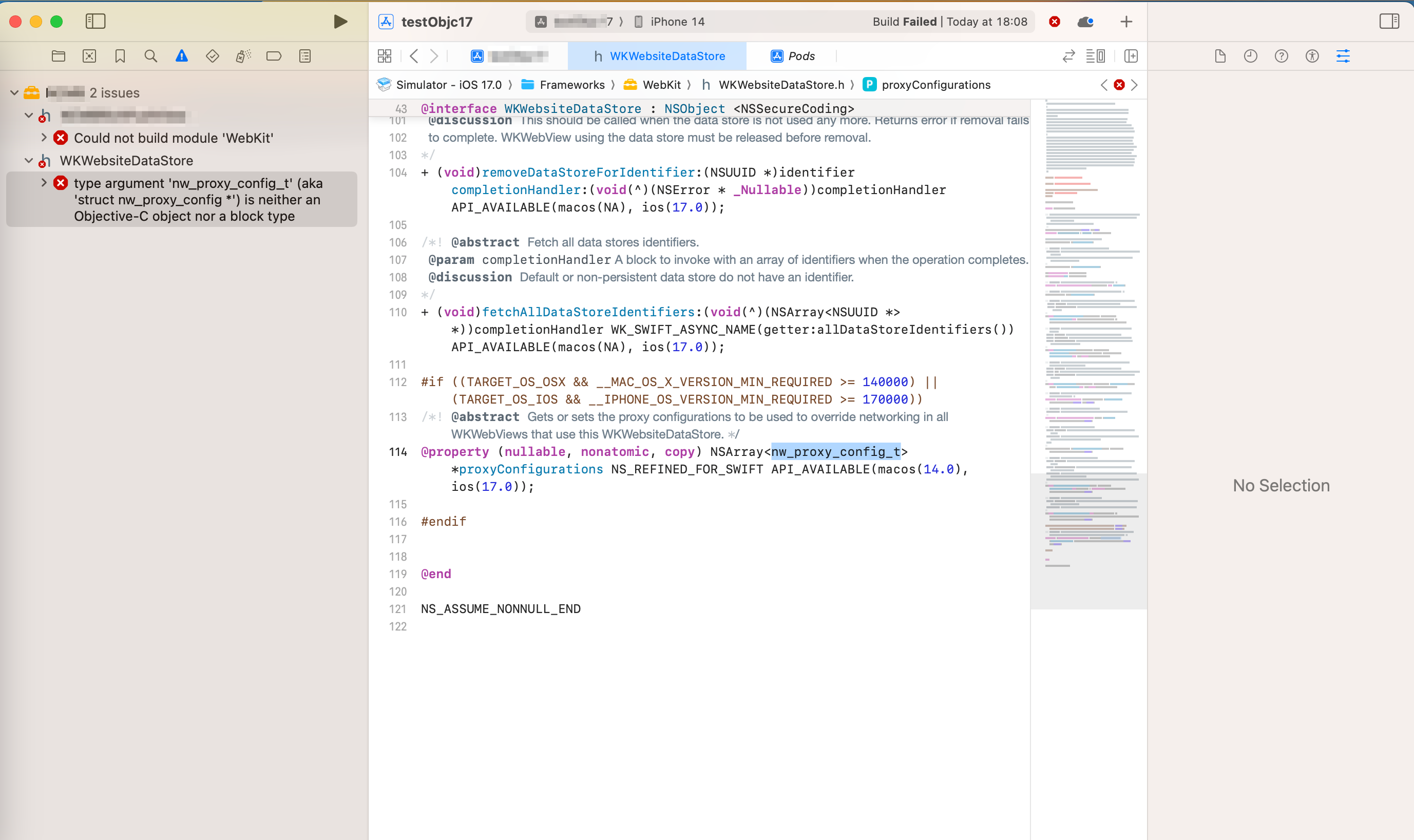1414x840 pixels.
Task: Click highlighted nw_proxy_config_t in line 114
Action: [835, 452]
